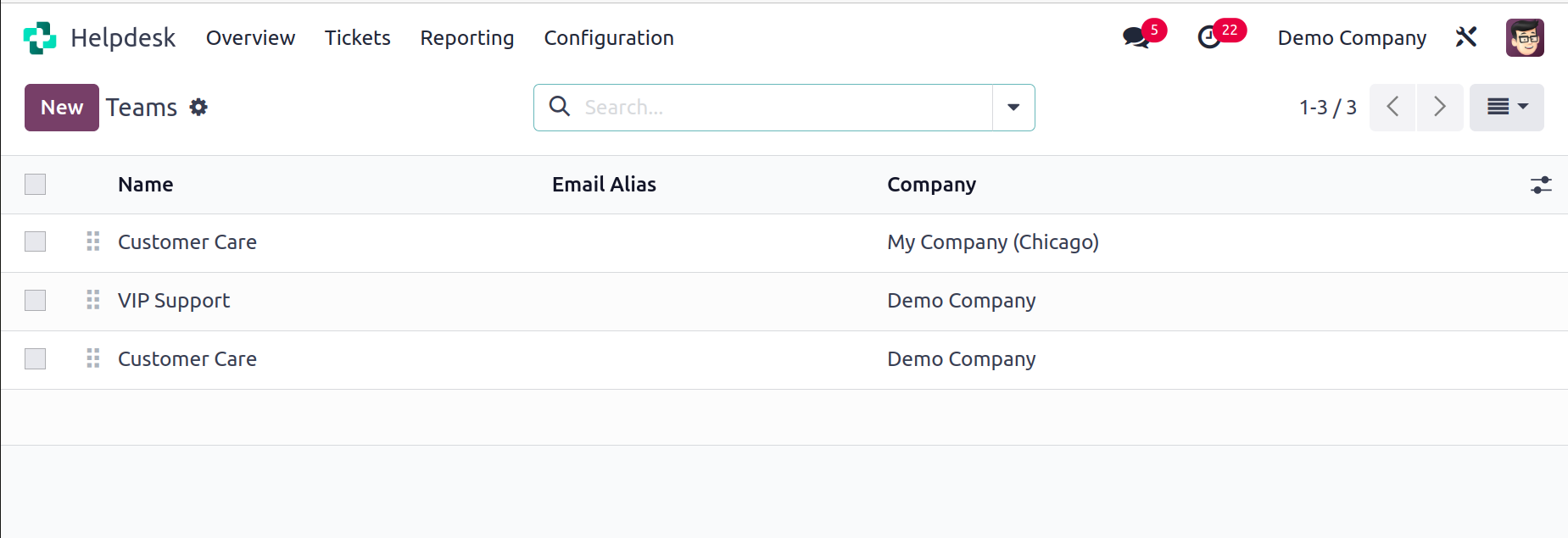Open the list view switcher dropdown
This screenshot has height=538, width=1568.
pyautogui.click(x=1507, y=107)
